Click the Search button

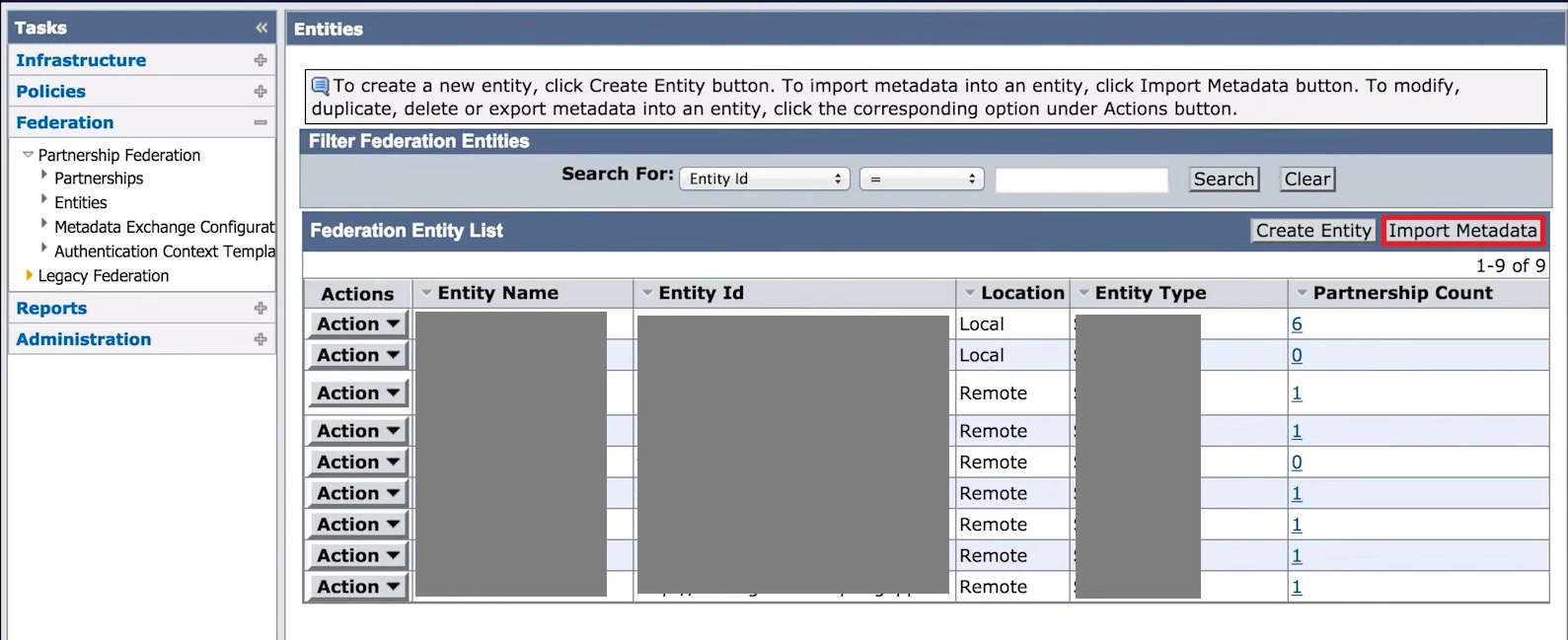click(1224, 178)
